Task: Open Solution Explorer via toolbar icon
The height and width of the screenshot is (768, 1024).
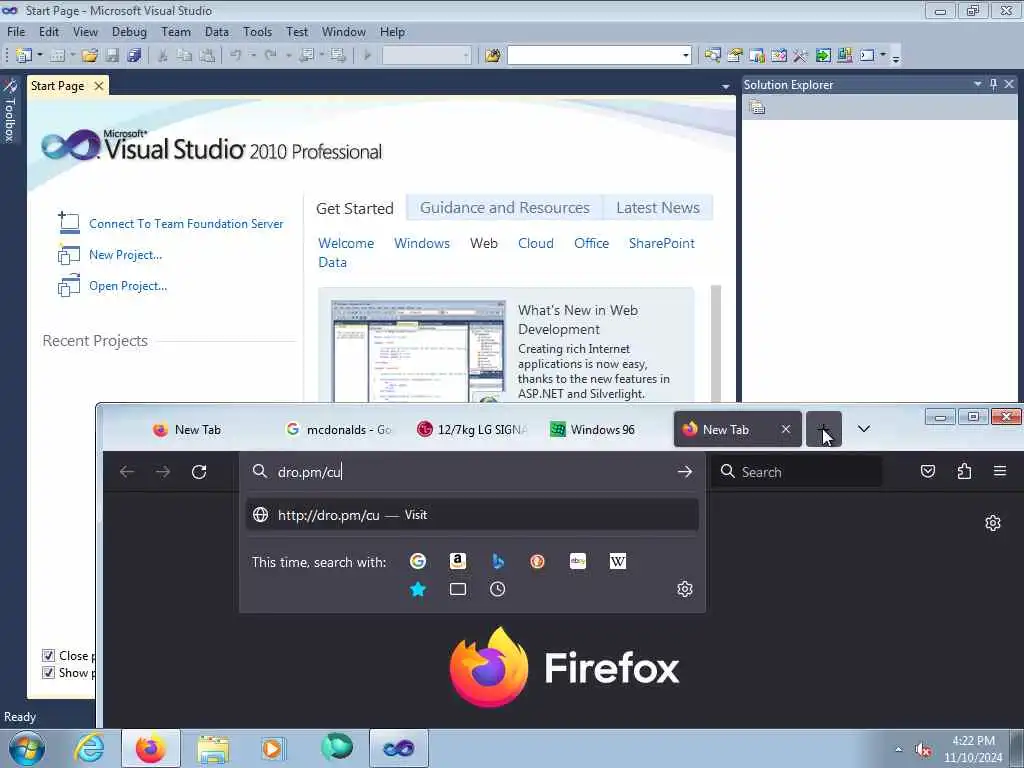Action: pos(712,56)
